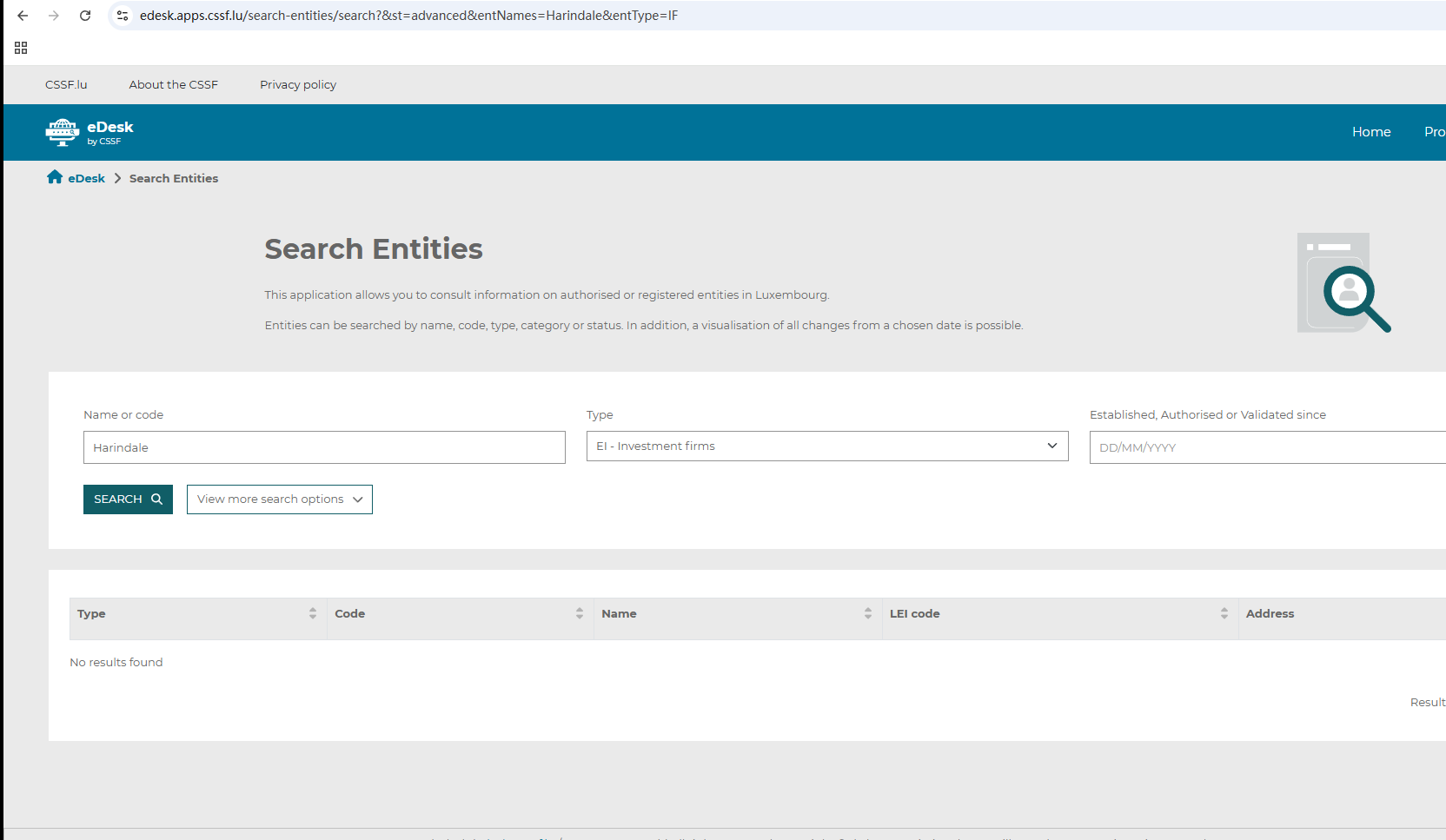
Task: Open the browser apps grid icon
Action: 21,48
